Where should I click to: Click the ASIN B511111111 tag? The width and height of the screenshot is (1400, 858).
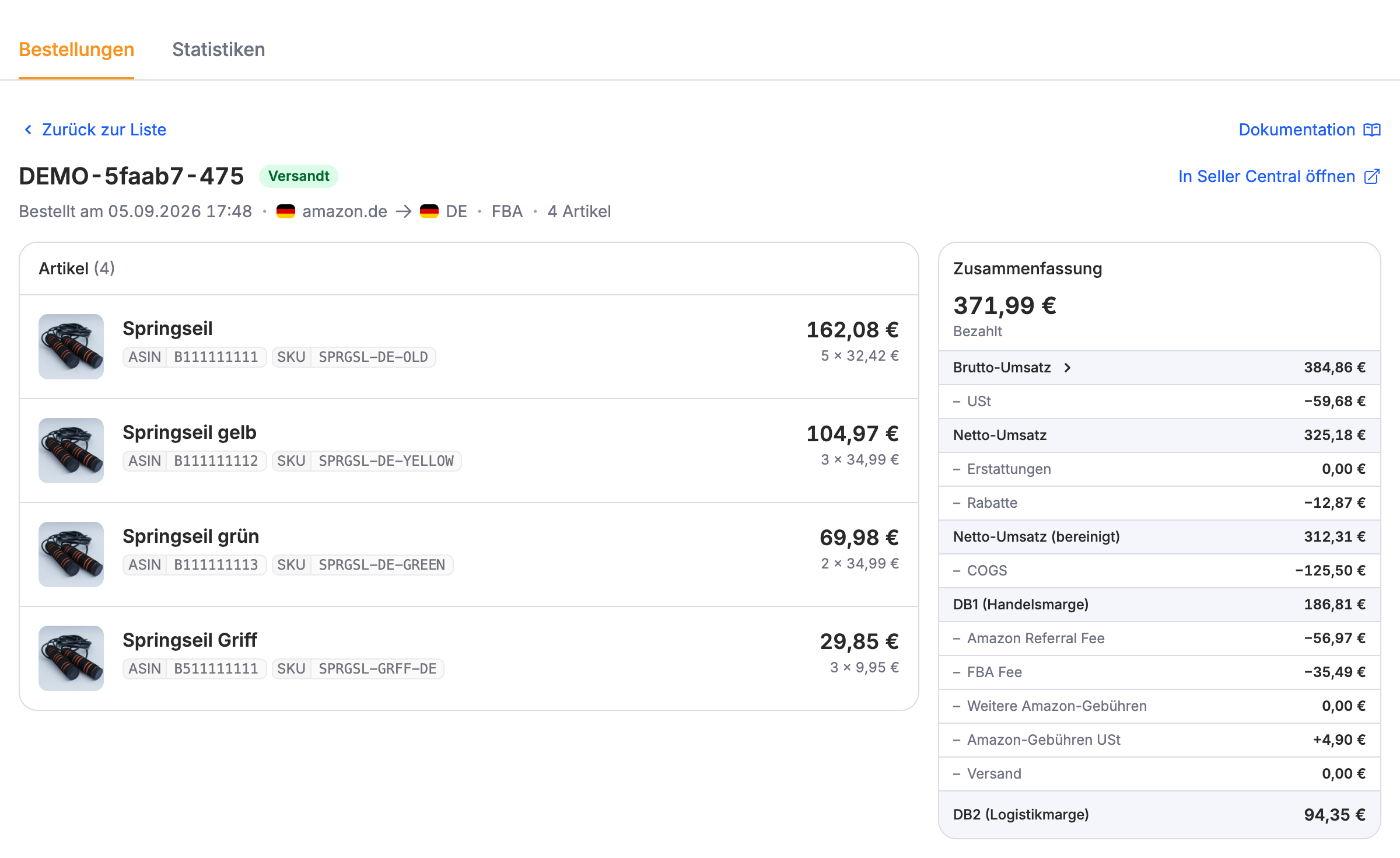point(194,669)
